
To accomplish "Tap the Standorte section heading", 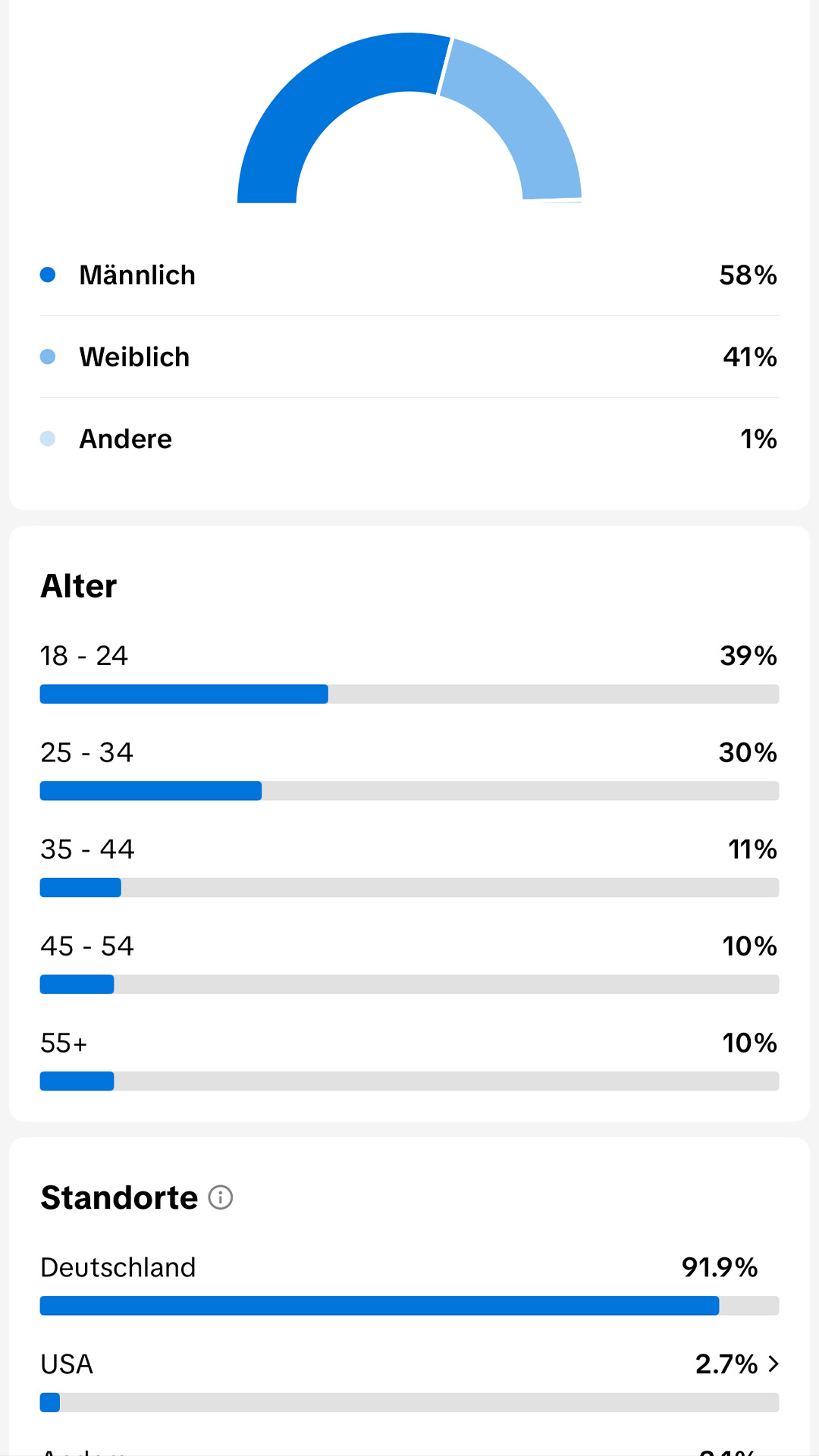I will [x=119, y=1198].
